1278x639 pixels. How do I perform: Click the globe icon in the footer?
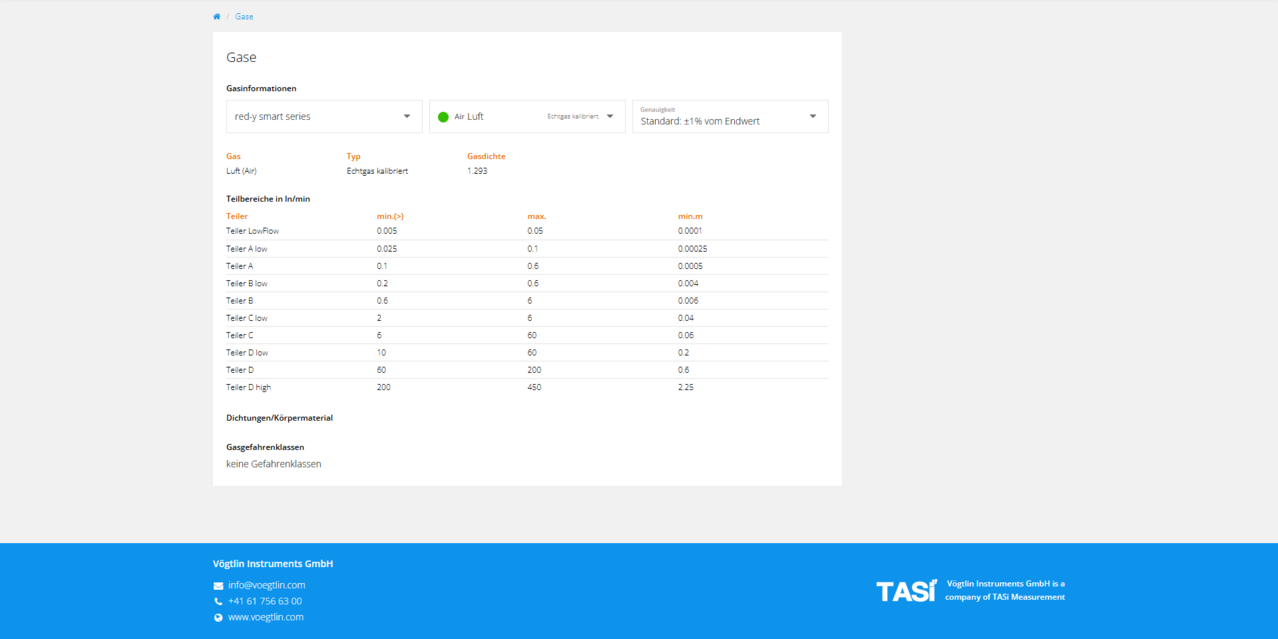coord(218,617)
